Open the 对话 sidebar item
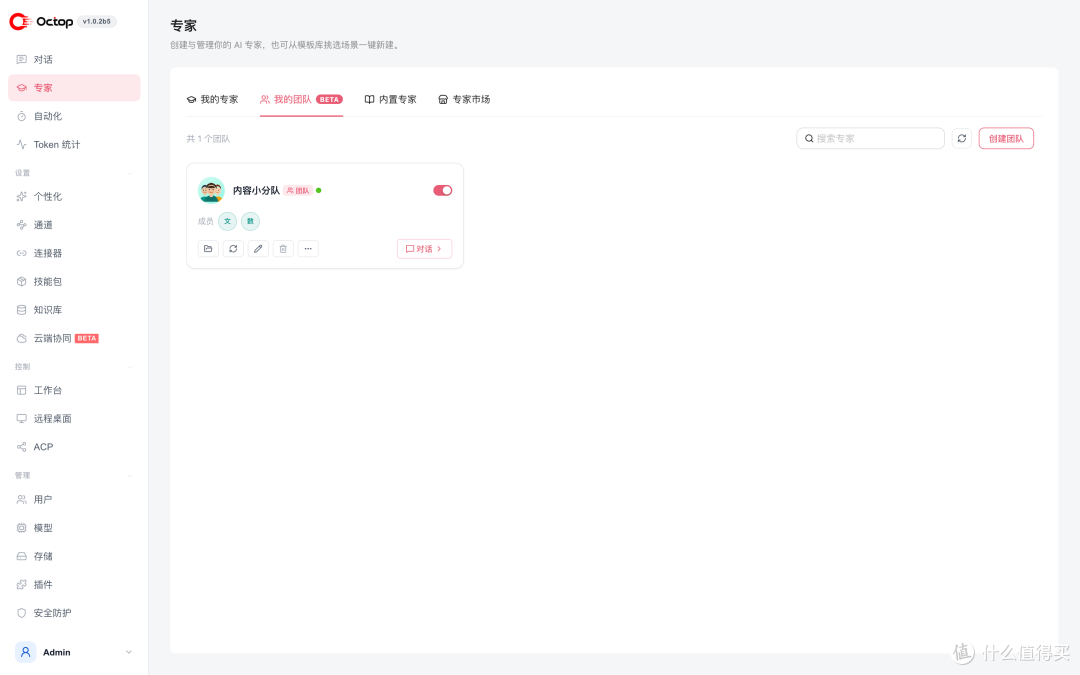The width and height of the screenshot is (1080, 675). coord(74,59)
